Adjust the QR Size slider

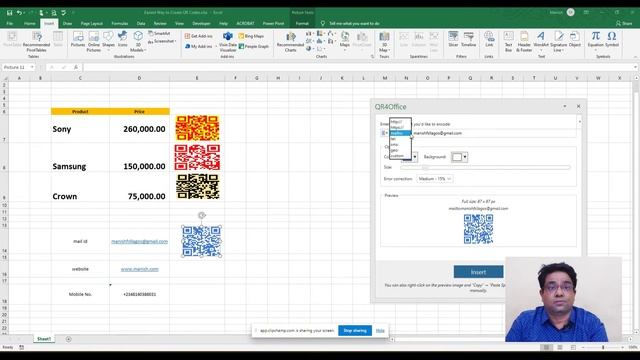(485, 167)
